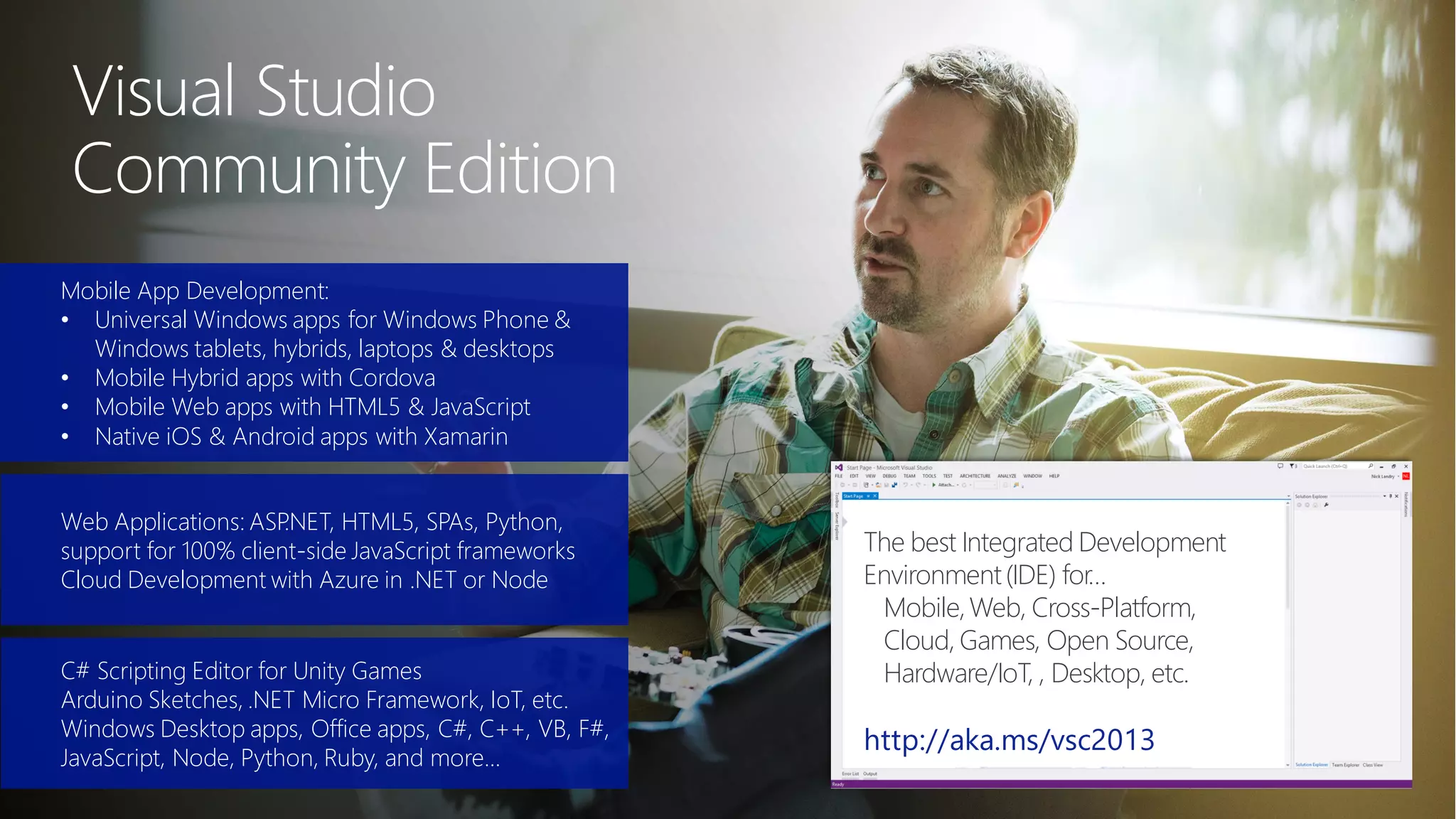Click the Quick Launch magnifier icon

(1371, 466)
